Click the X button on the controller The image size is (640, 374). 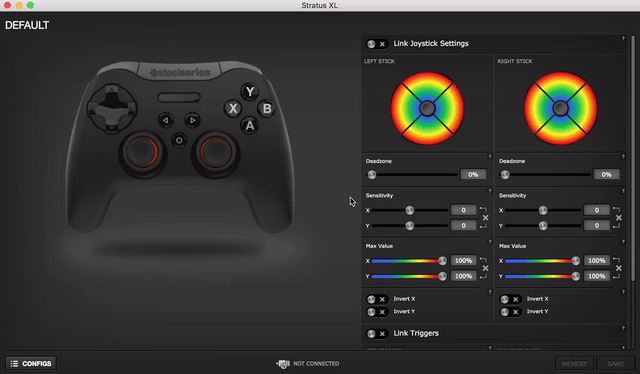(x=233, y=109)
